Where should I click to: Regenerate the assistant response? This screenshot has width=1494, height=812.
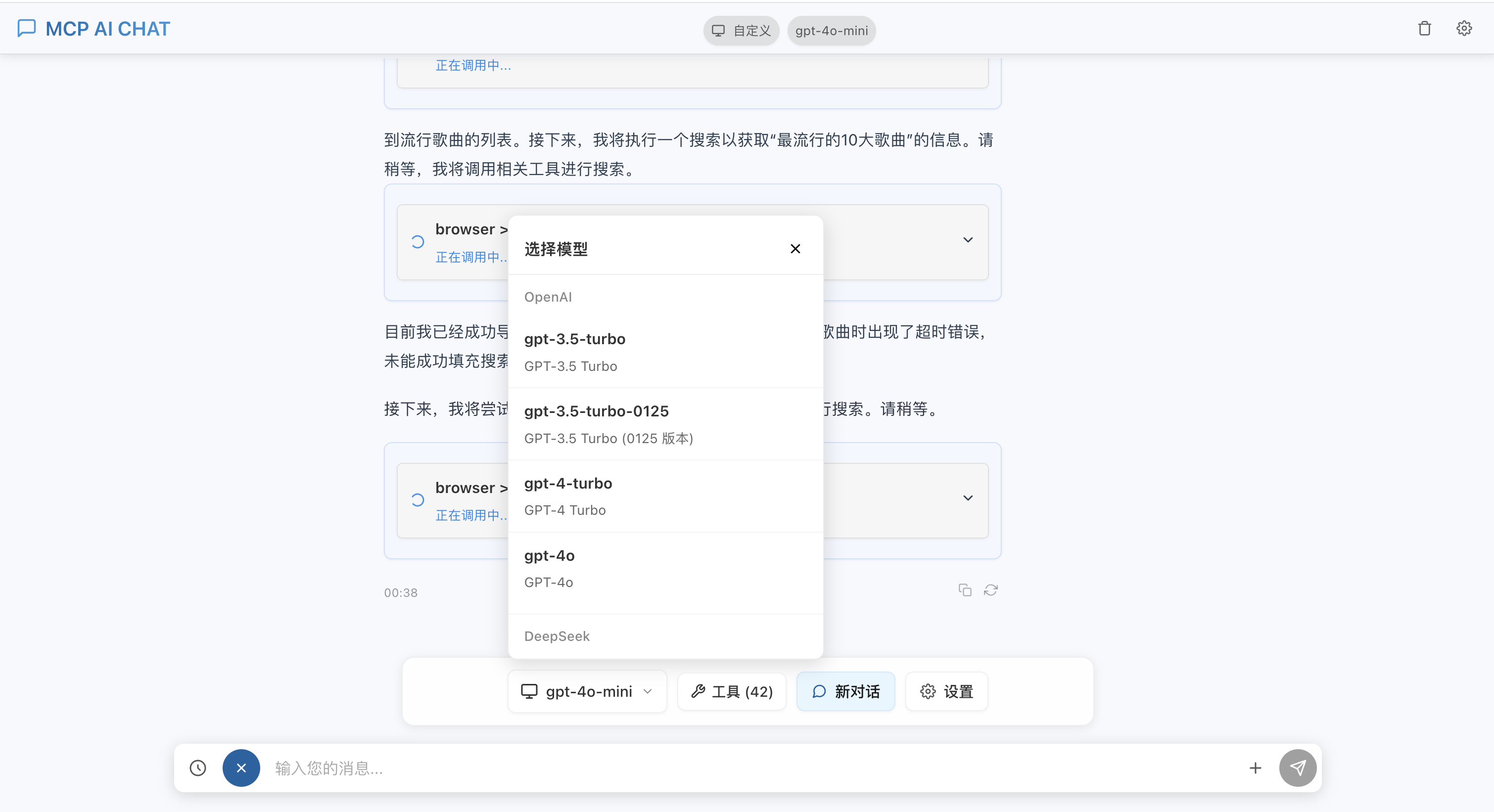(x=990, y=589)
